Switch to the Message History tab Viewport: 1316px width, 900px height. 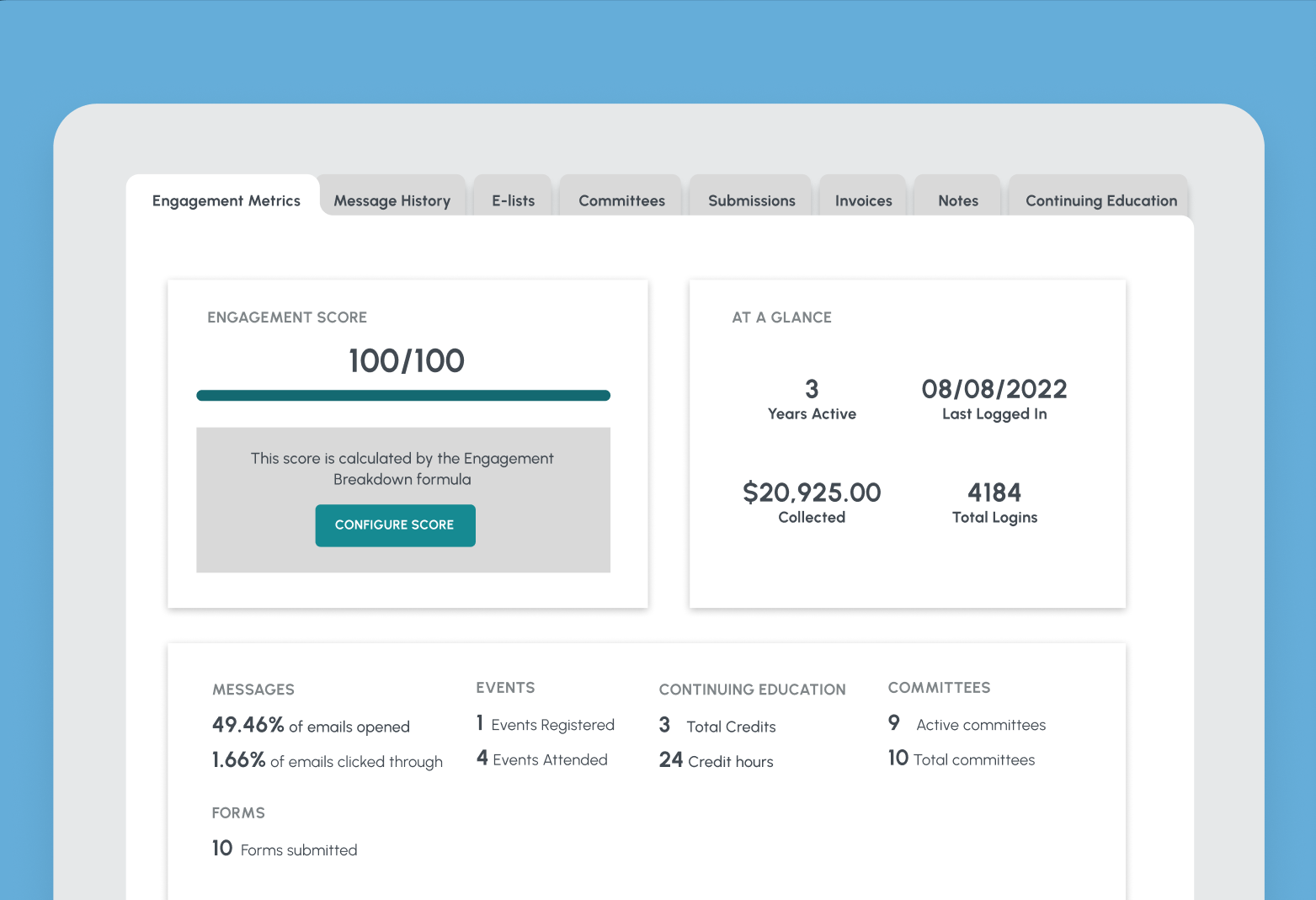(392, 200)
